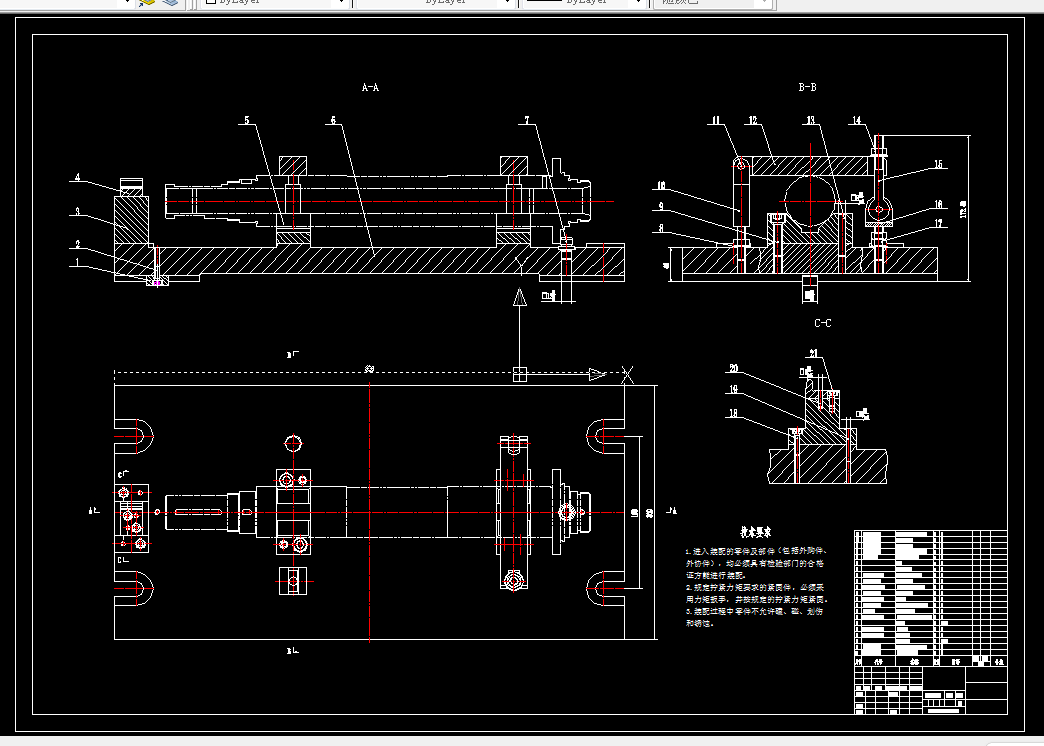Screen dimensions: 1044x746
Task: Click the note line starting "1.进入装配的零件及部件"
Action: pos(756,552)
